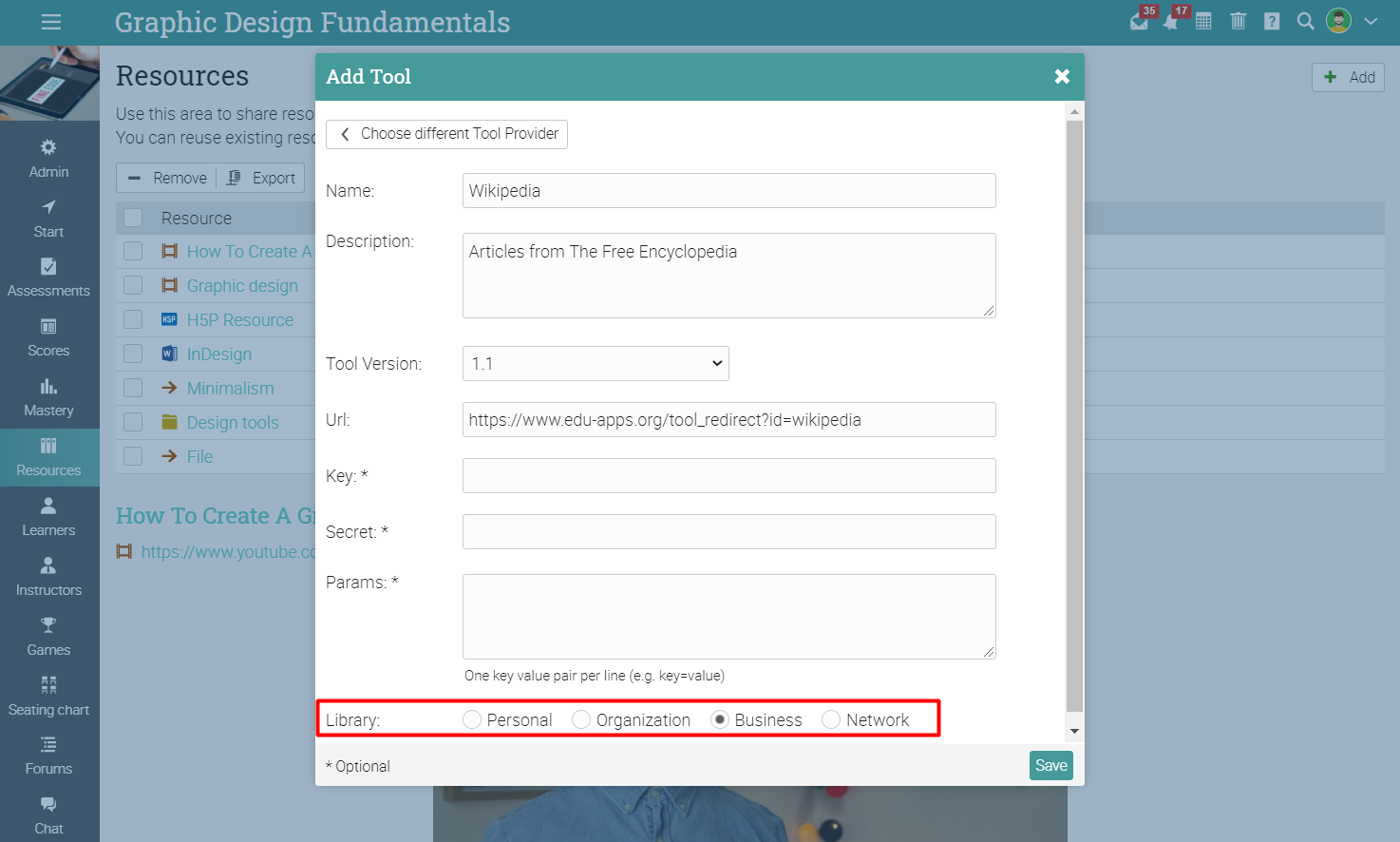Click the Remove button

coord(167,178)
